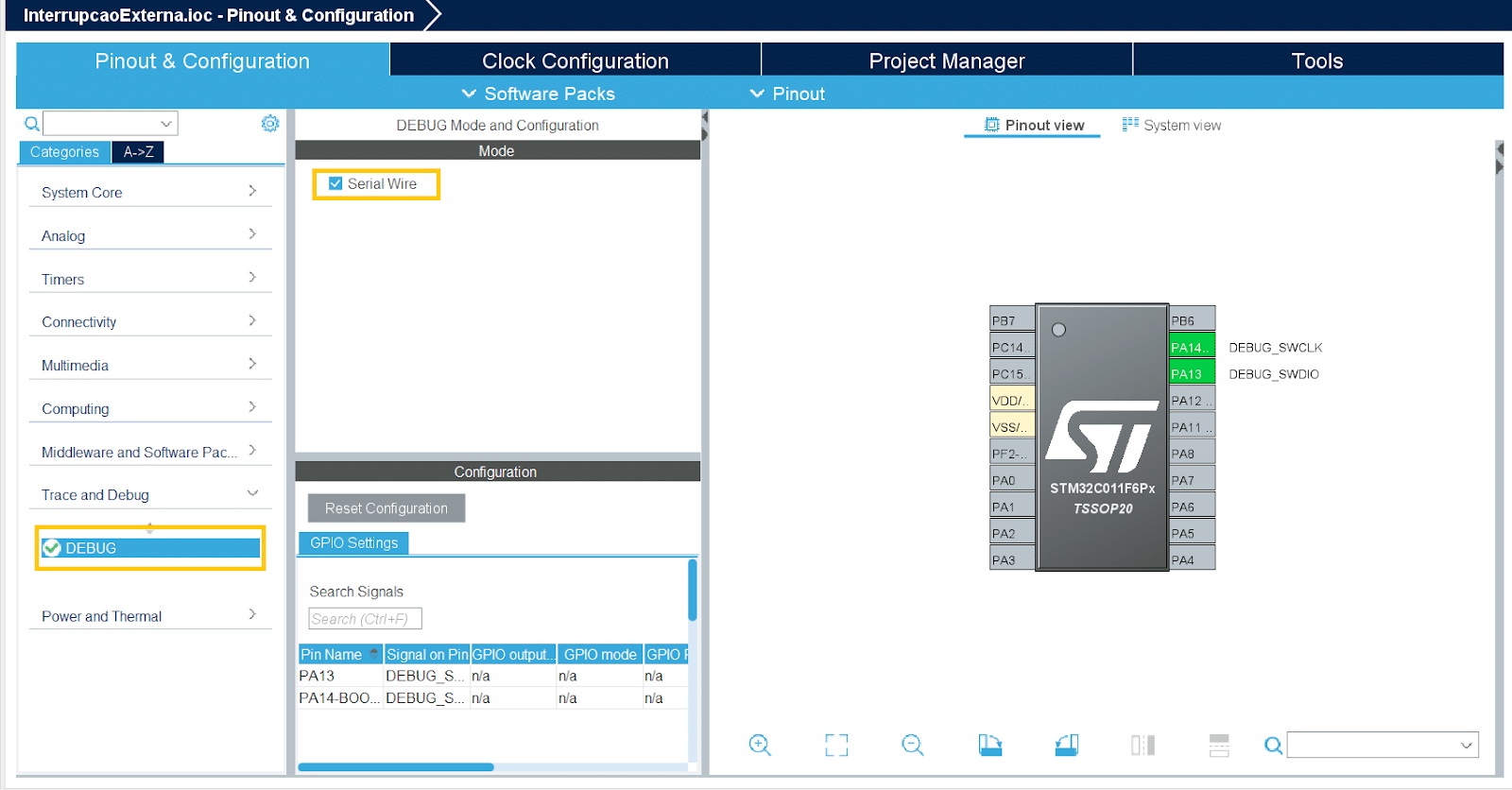
Task: Expand the System Core category
Action: pos(150,192)
